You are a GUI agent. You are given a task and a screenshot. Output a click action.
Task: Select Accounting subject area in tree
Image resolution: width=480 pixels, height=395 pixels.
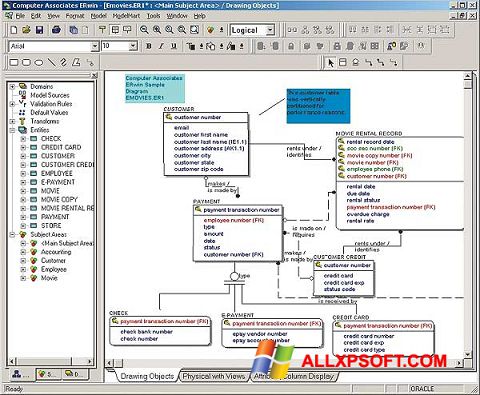coord(56,252)
